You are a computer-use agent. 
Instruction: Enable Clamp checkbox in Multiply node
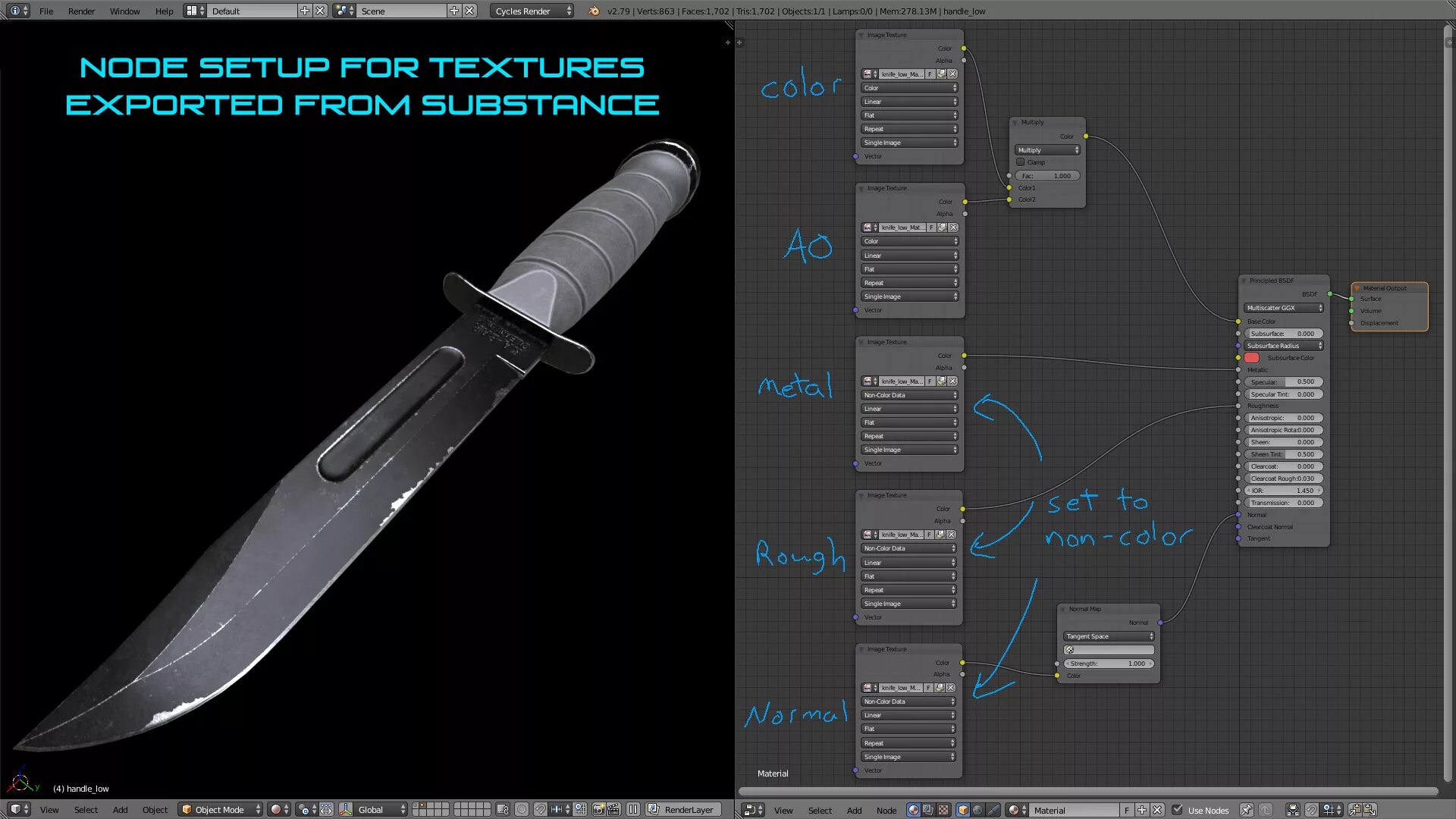1021,162
